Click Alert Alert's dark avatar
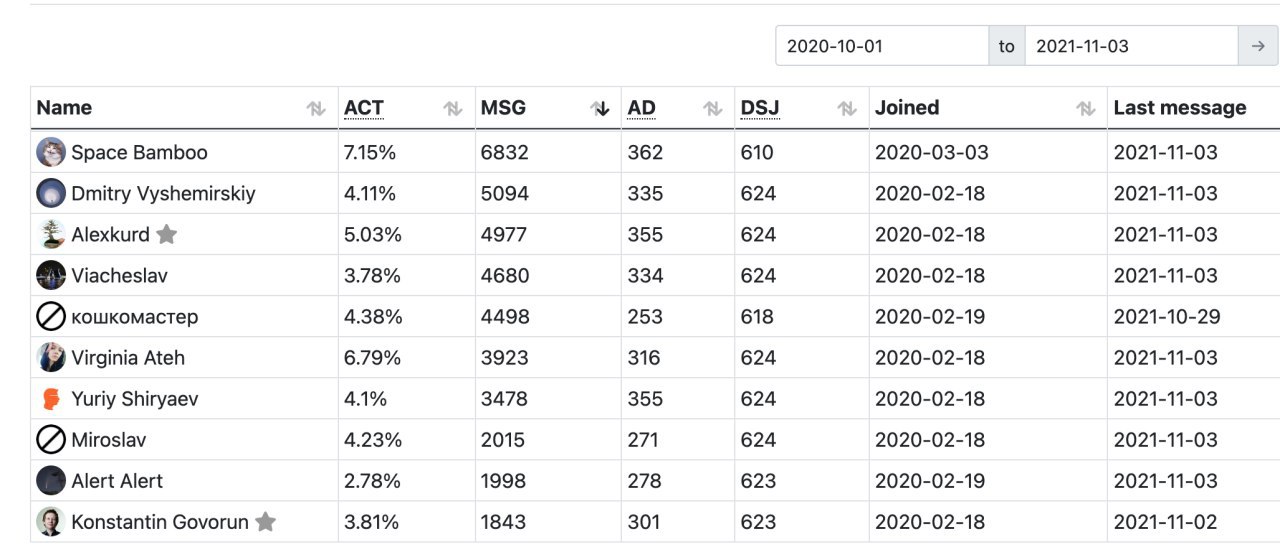 51,480
